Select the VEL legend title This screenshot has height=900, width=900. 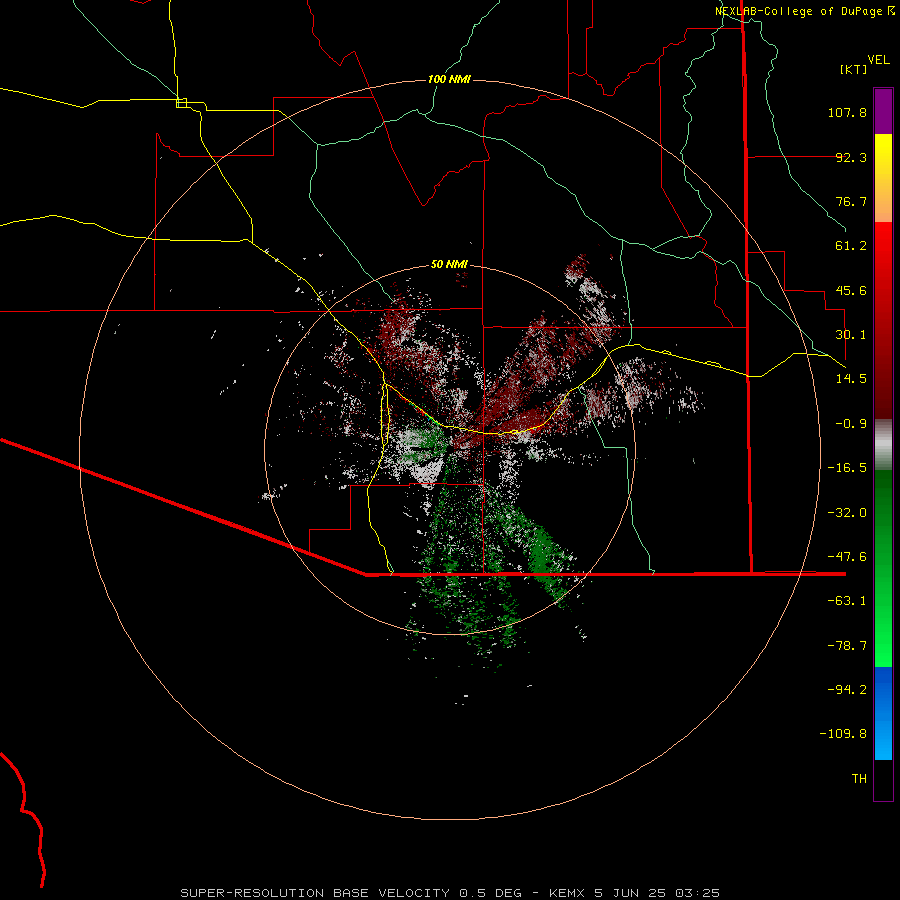pyautogui.click(x=878, y=60)
